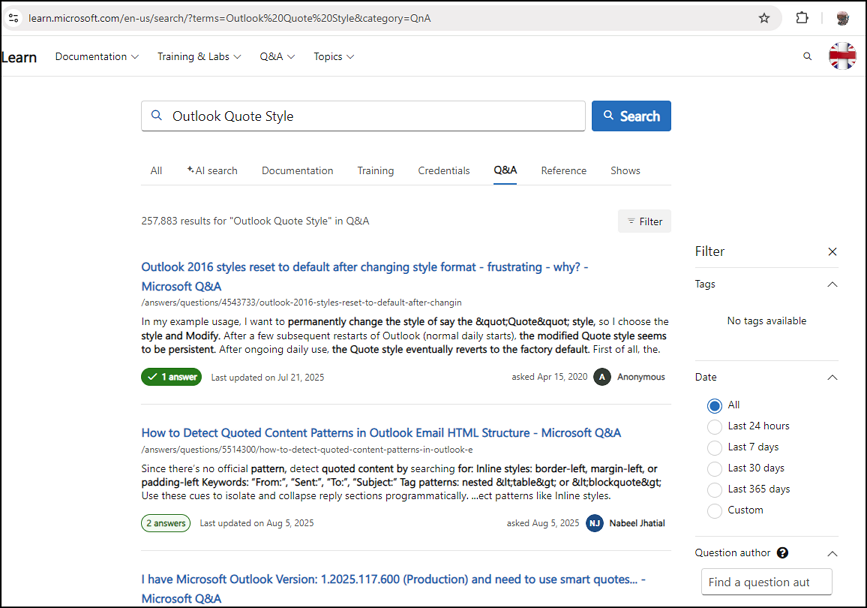Click the 1 answer green badge

point(171,377)
